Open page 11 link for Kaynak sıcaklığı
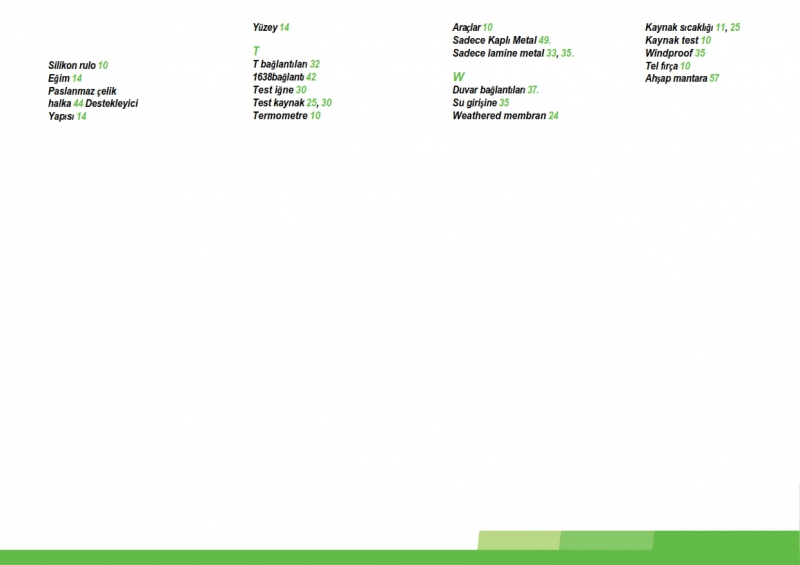Image resolution: width=800 pixels, height=565 pixels. [x=720, y=27]
